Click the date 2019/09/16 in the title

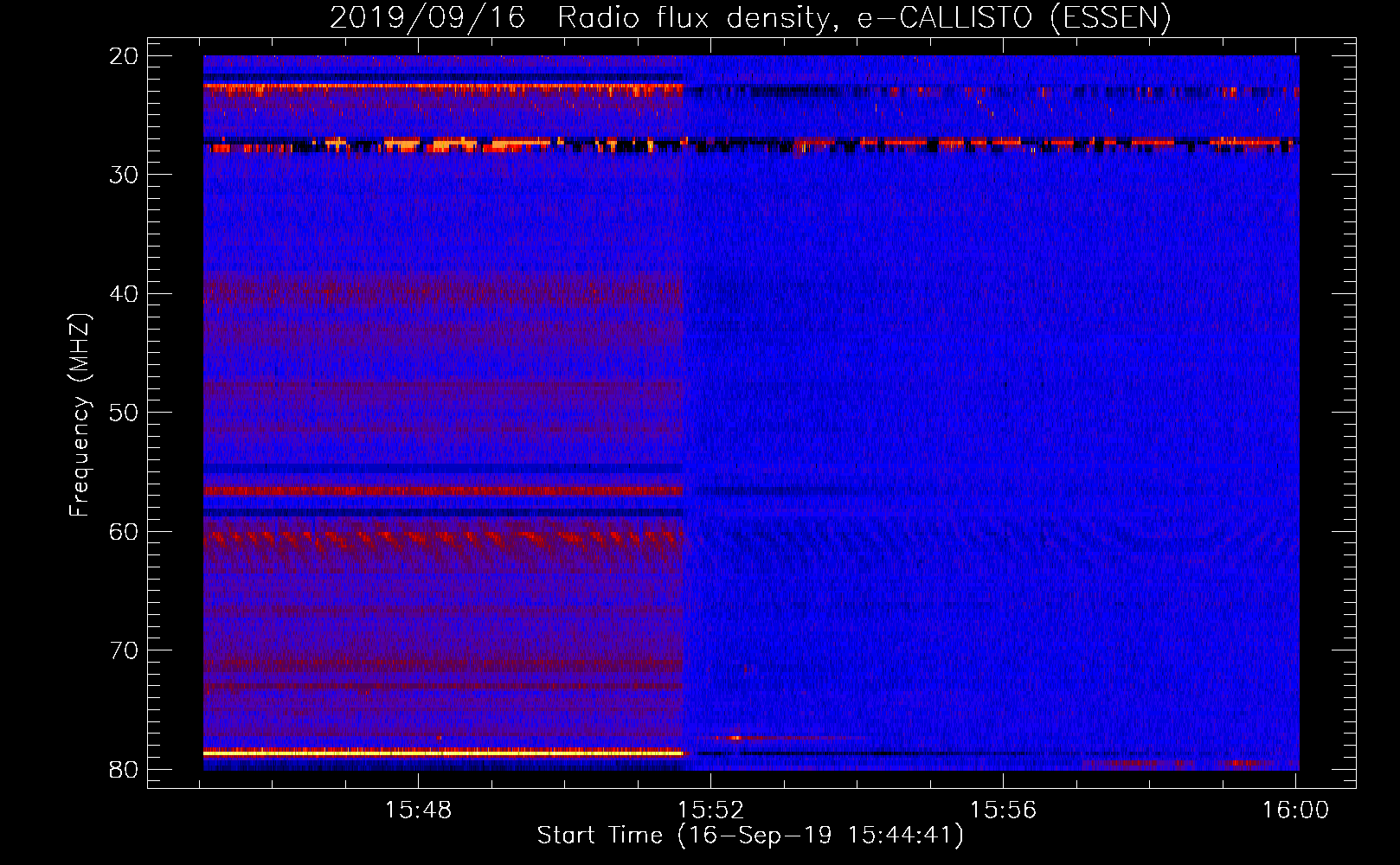[427, 17]
